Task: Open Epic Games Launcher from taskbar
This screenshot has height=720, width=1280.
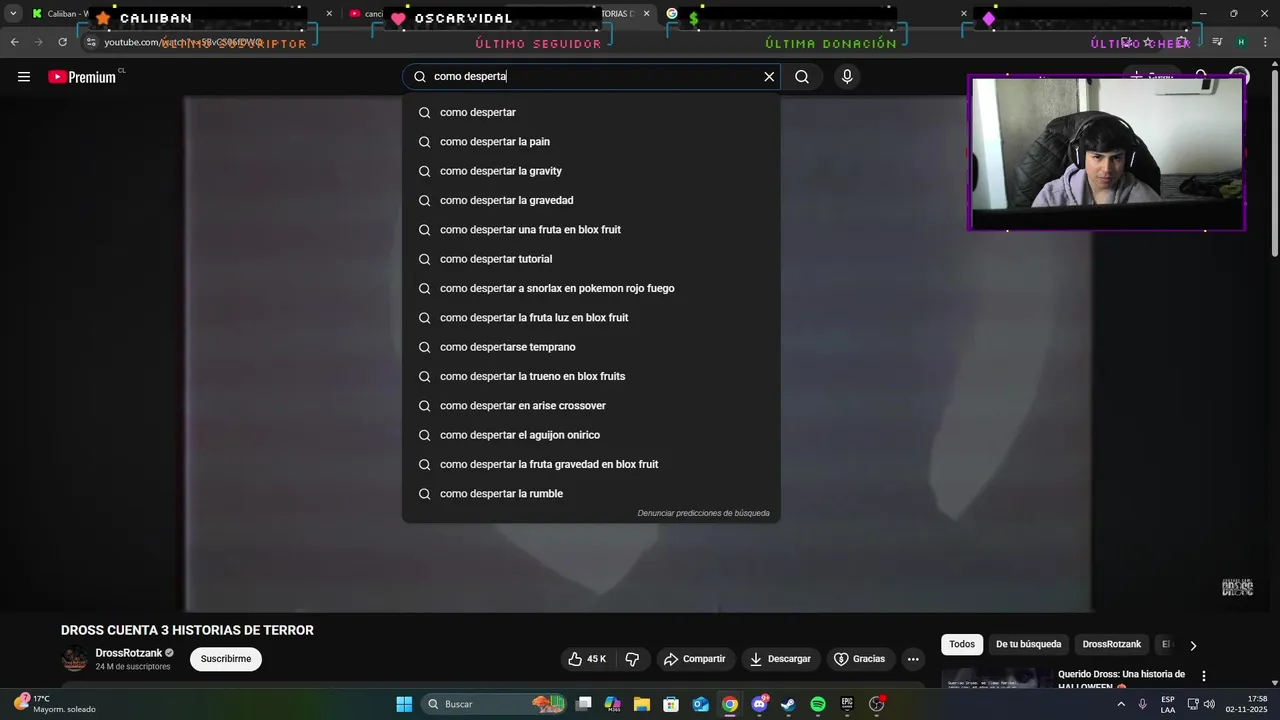Action: pyautogui.click(x=847, y=704)
